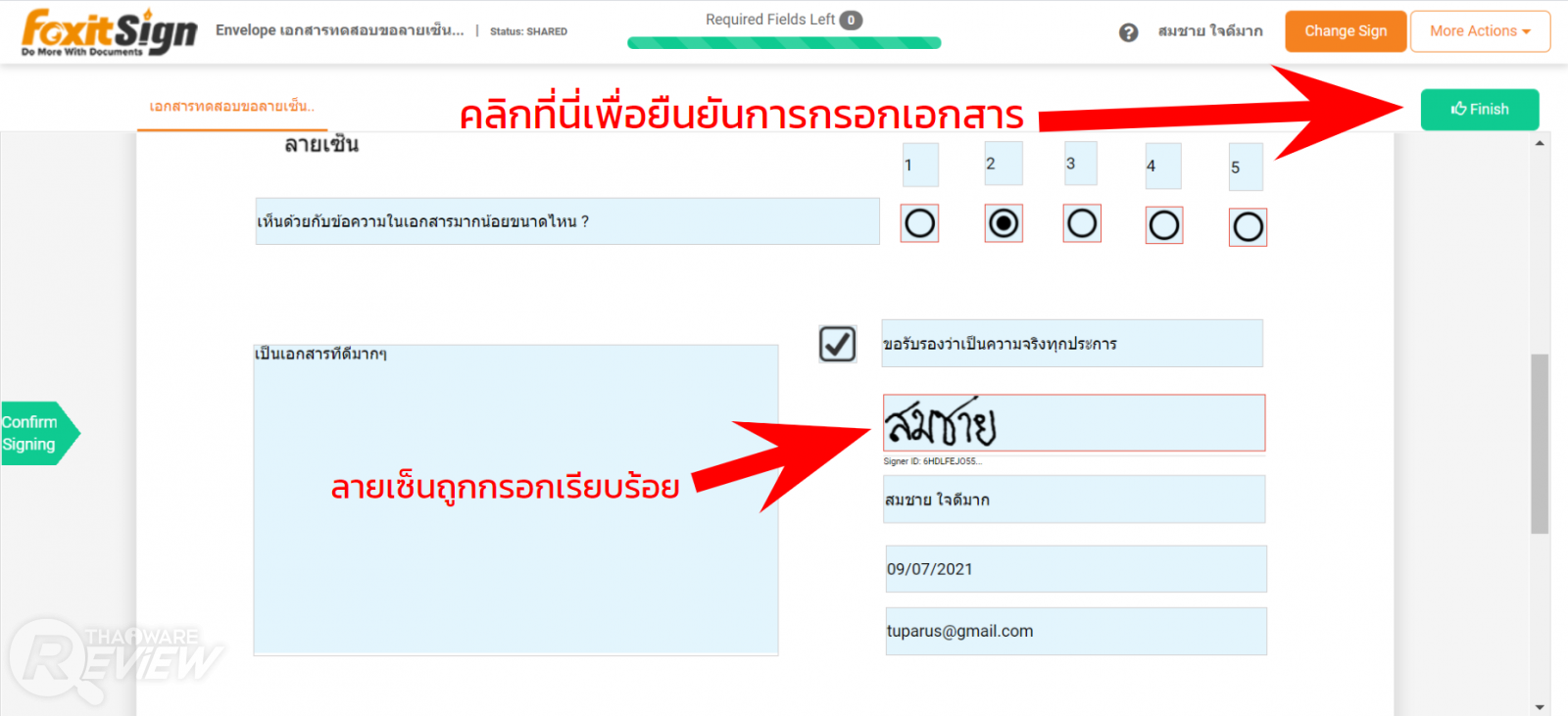Click the Status: SHARED label
The image size is (1568, 716).
528,31
